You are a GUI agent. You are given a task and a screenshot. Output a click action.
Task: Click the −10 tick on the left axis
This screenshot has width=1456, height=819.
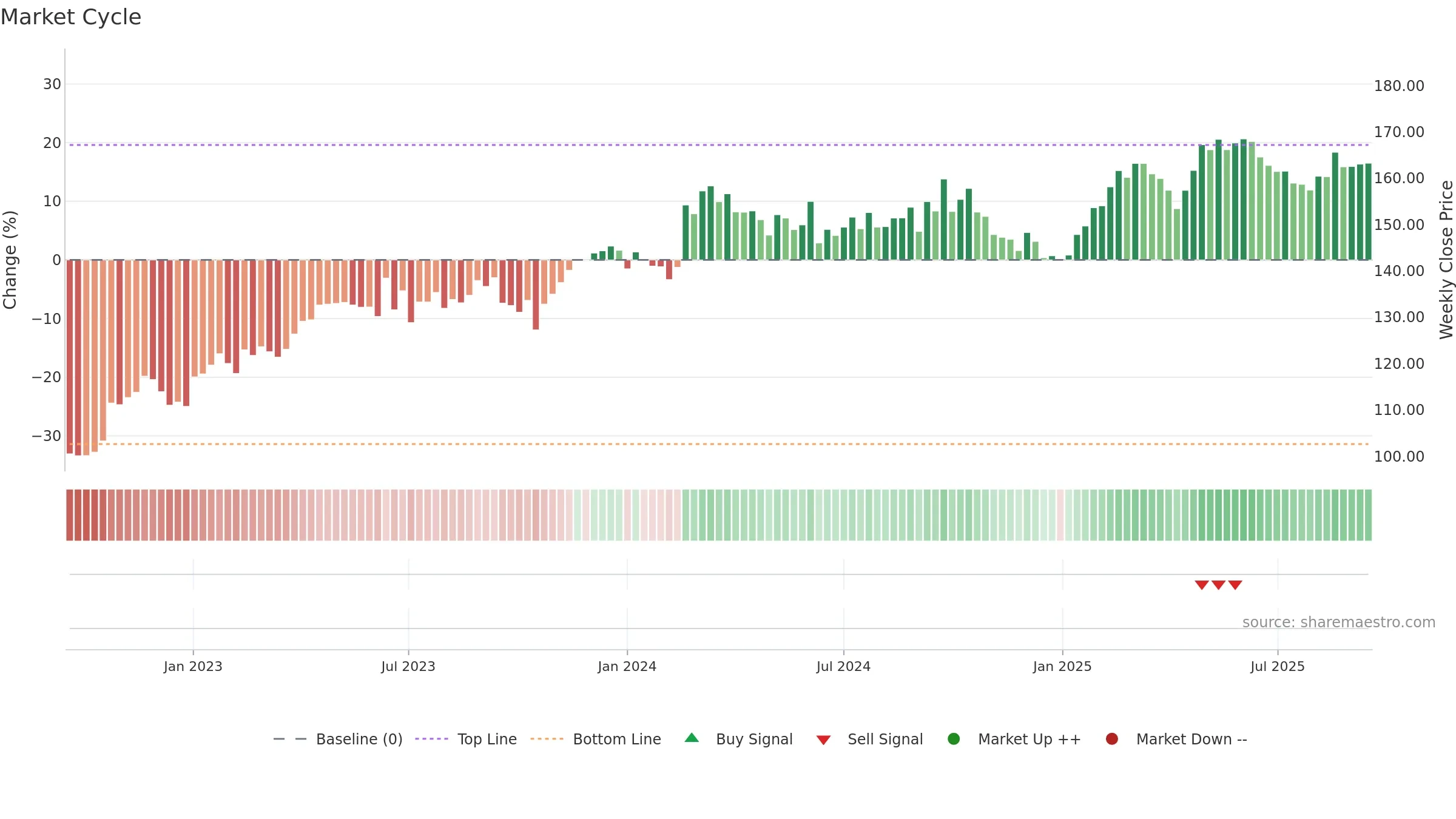pyautogui.click(x=47, y=319)
